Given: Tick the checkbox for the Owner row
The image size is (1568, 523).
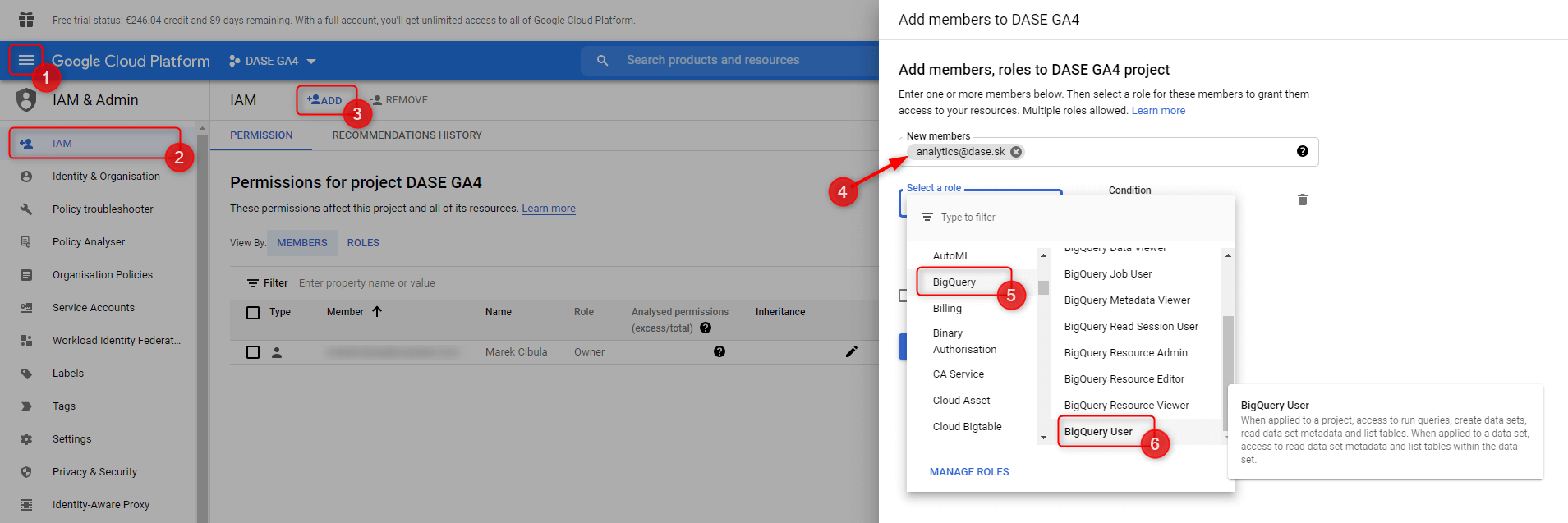Looking at the screenshot, I should pos(253,352).
